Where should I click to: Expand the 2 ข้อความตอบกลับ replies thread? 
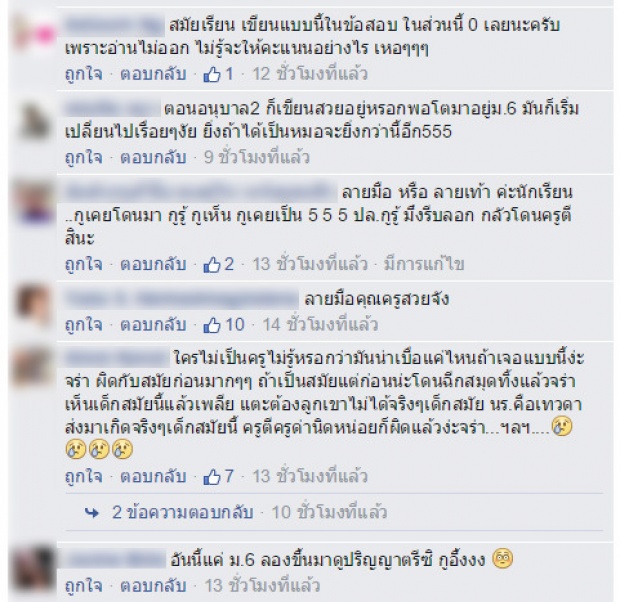click(x=183, y=513)
